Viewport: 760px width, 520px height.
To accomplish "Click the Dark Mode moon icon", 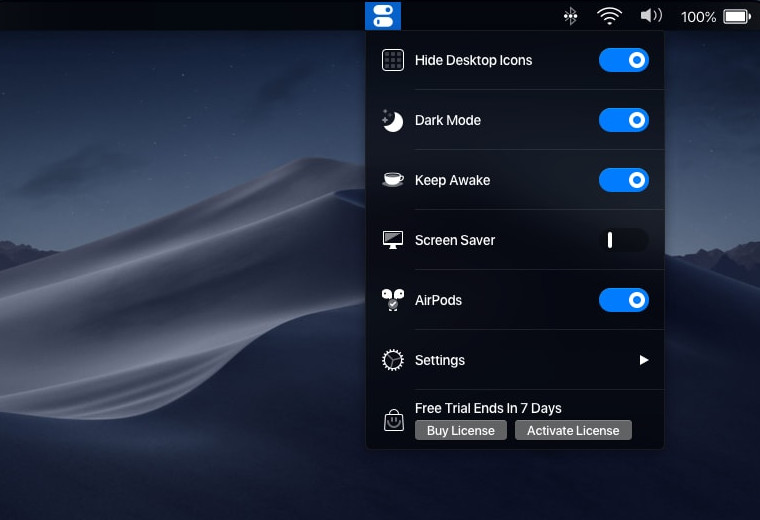I will pos(393,120).
